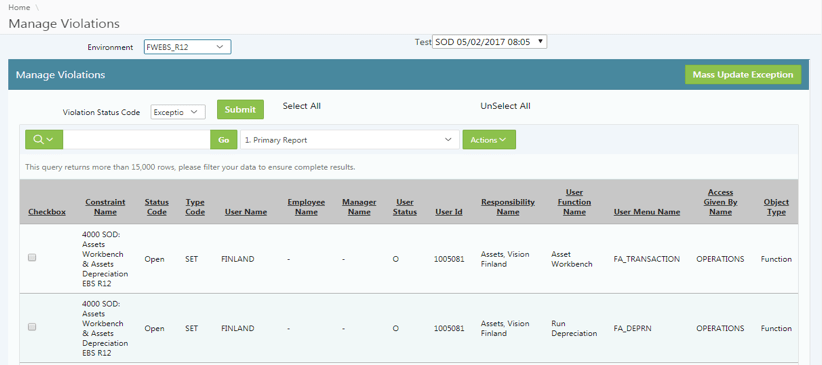Click the first row's constraint name text

105,259
